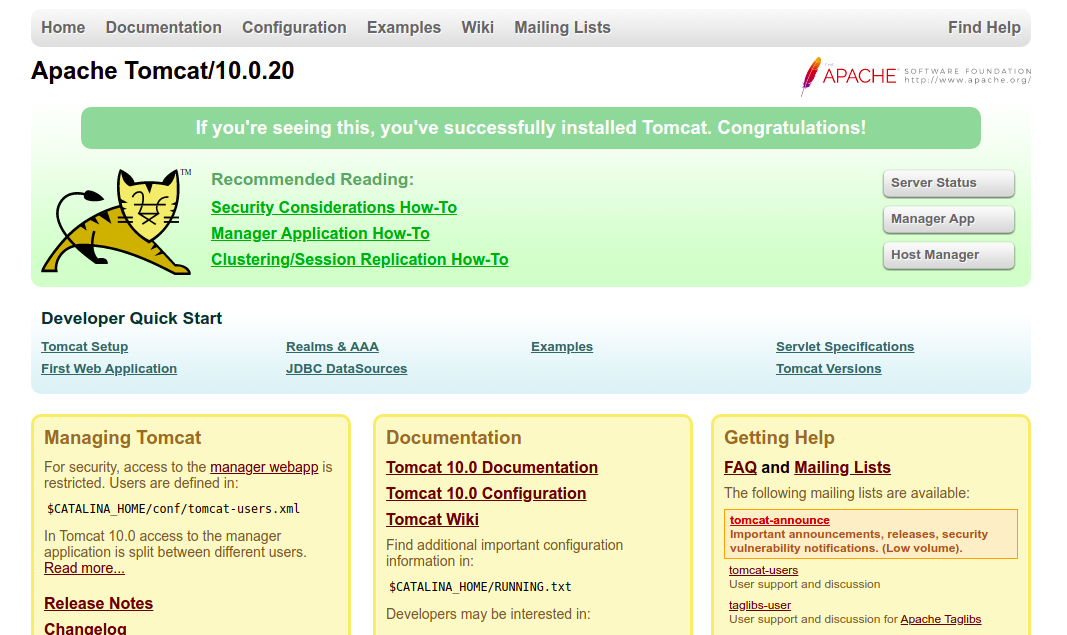Select Mailing Lists in the top bar
The image size is (1067, 635).
(562, 27)
